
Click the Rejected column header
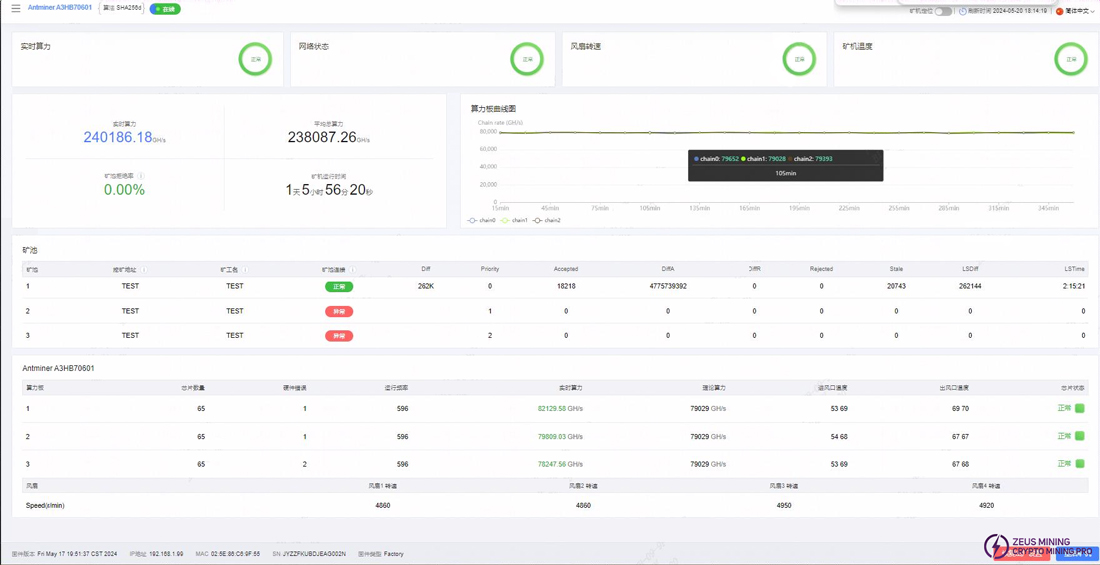[821, 270]
